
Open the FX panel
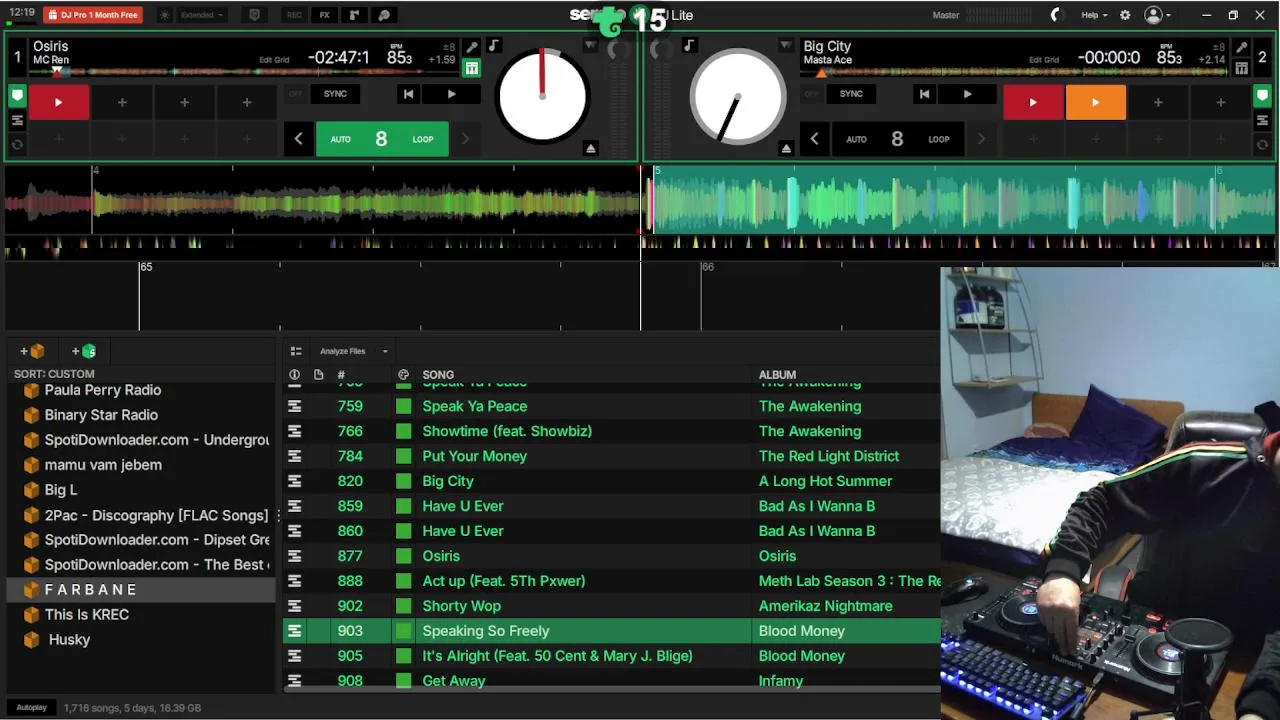point(324,15)
